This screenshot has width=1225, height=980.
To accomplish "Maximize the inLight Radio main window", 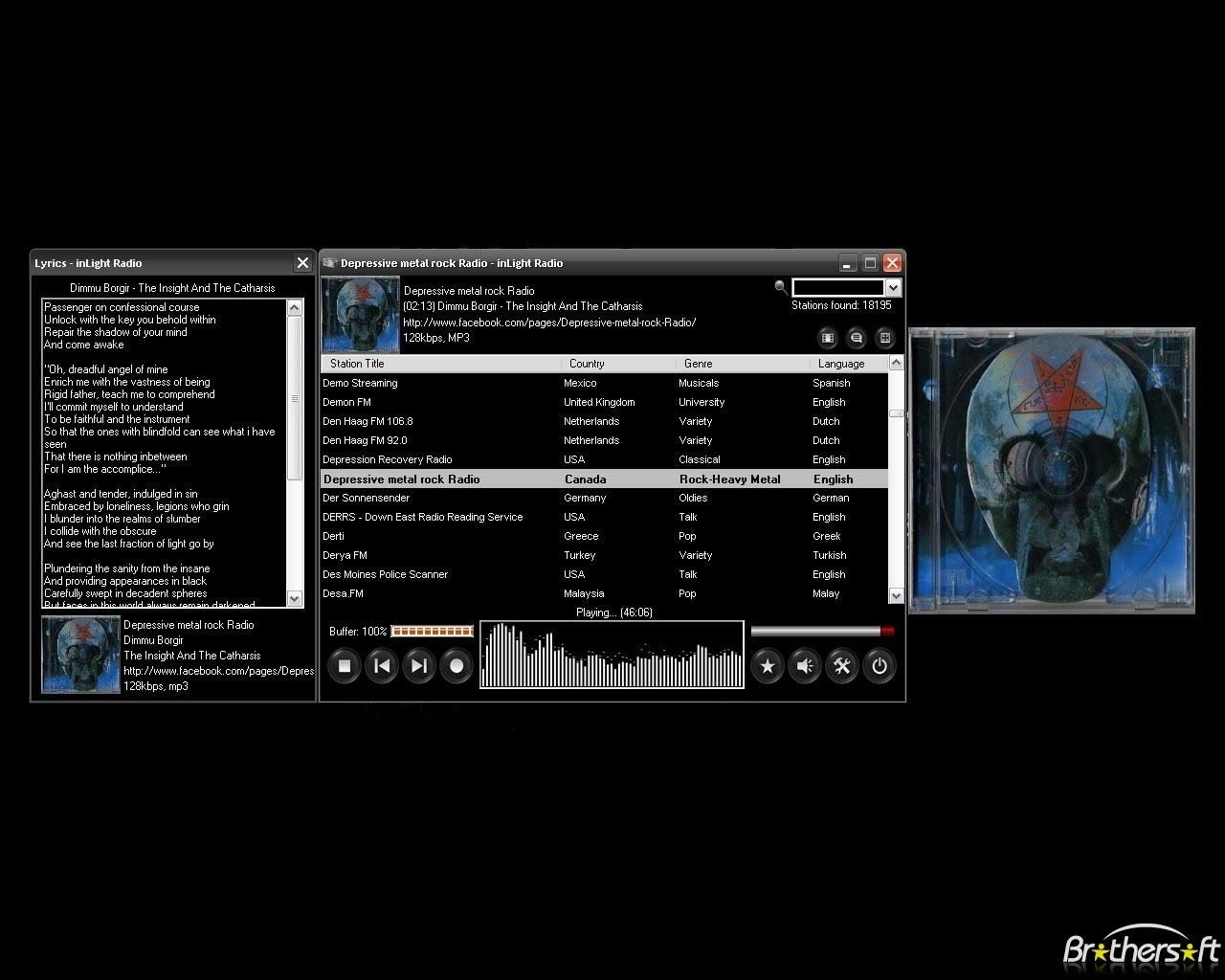I will point(870,263).
